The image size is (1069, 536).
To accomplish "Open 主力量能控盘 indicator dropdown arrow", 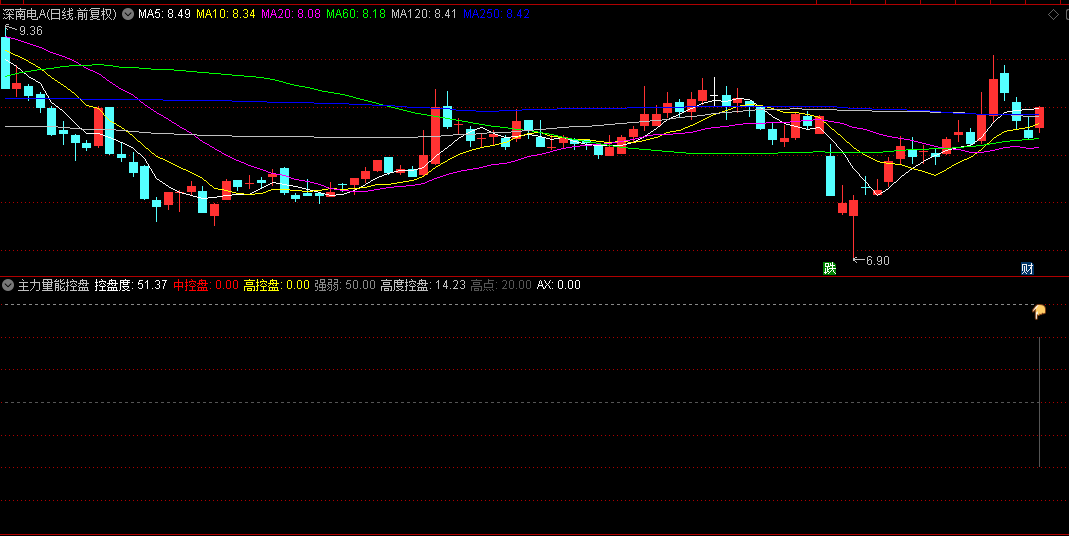I will (x=8, y=285).
